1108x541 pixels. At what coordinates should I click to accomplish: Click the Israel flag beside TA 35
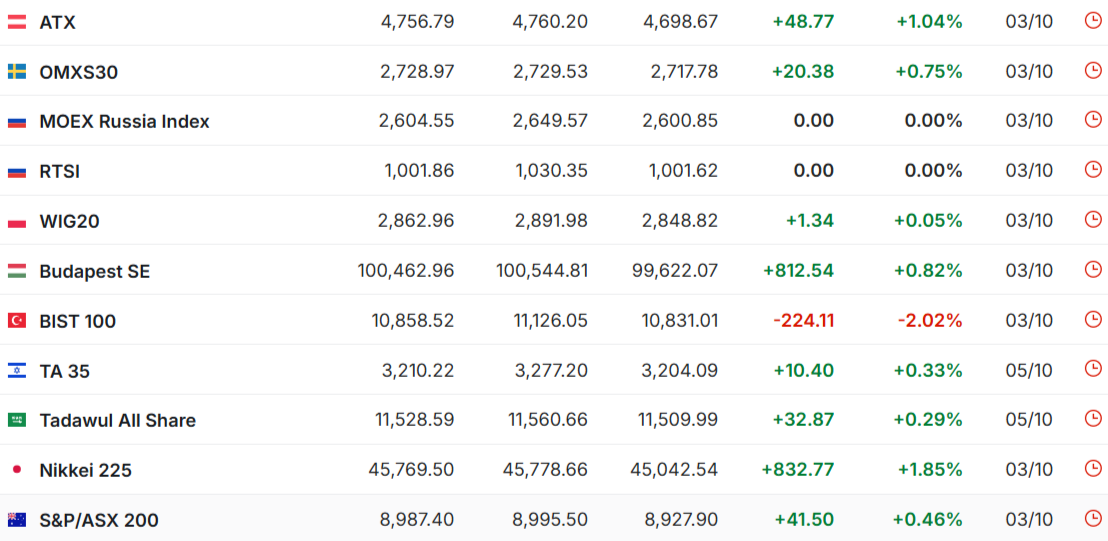(17, 371)
